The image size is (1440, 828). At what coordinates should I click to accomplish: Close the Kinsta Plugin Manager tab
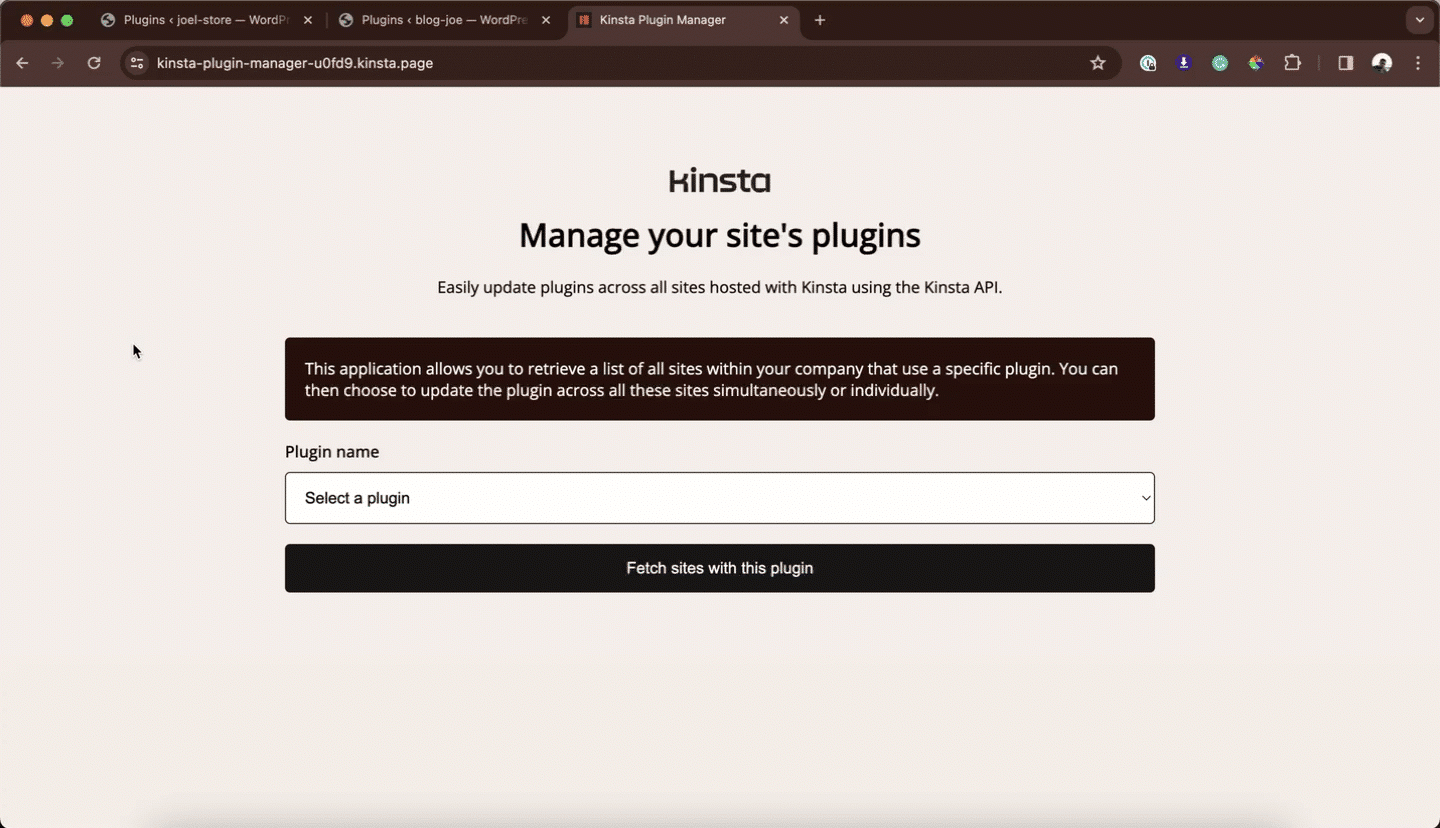[x=784, y=20]
